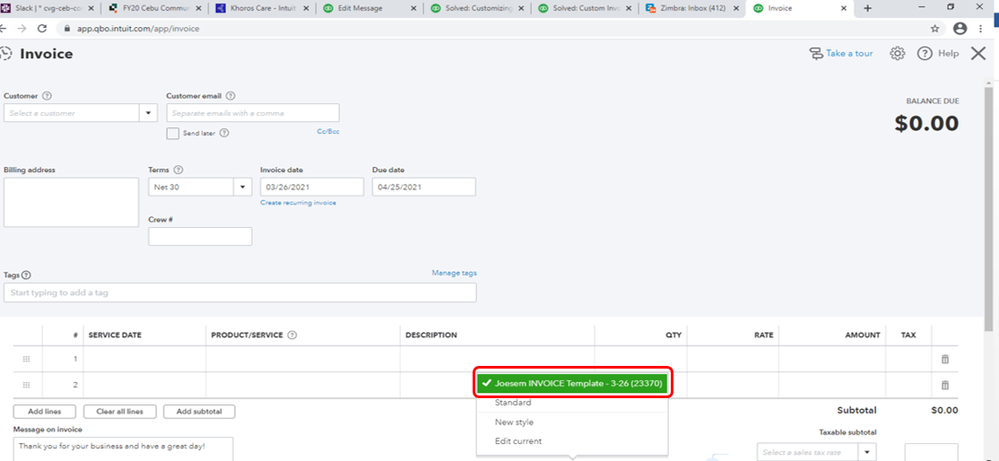Click the Tags help icon
Screen dimensions: 999x461
26,275
